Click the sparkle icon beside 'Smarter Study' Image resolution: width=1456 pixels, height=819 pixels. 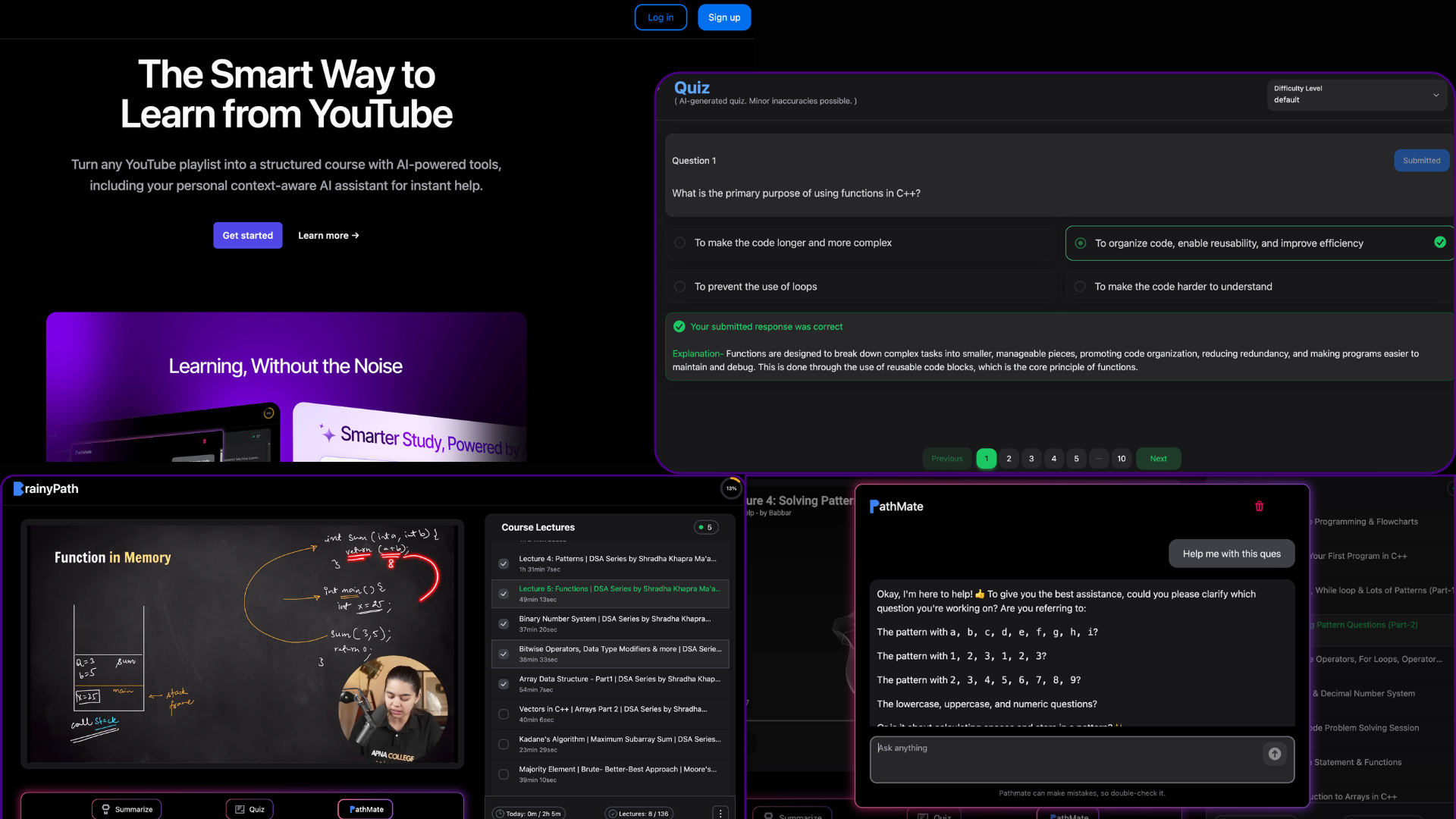click(x=328, y=433)
